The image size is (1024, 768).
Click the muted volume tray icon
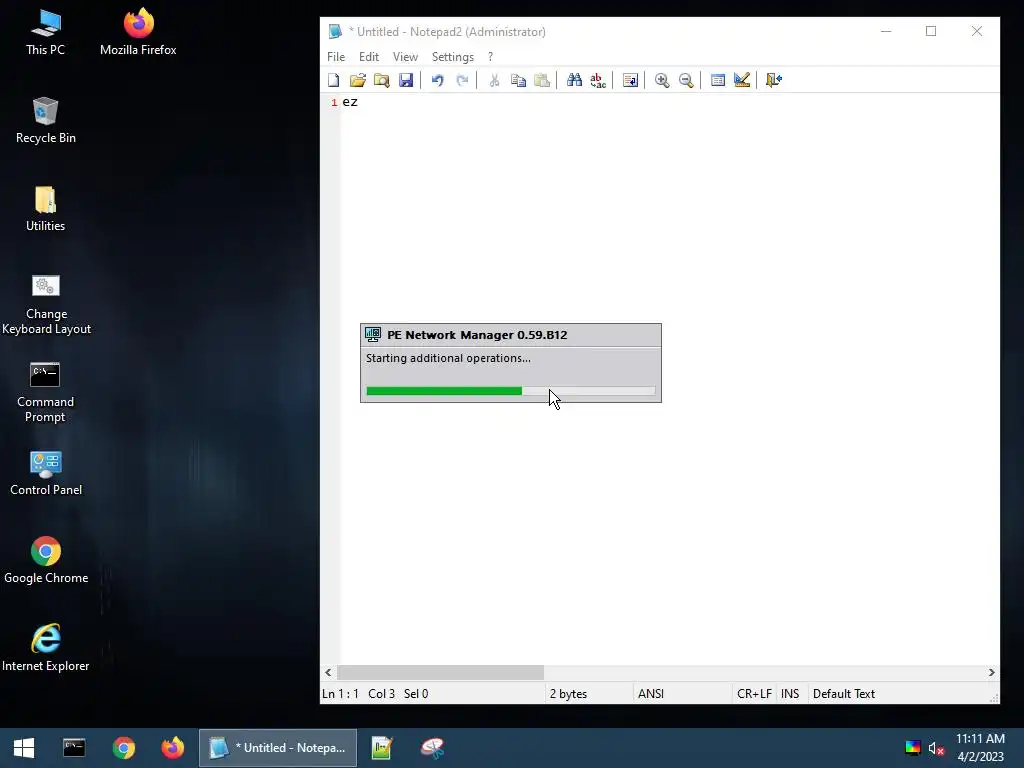[936, 748]
